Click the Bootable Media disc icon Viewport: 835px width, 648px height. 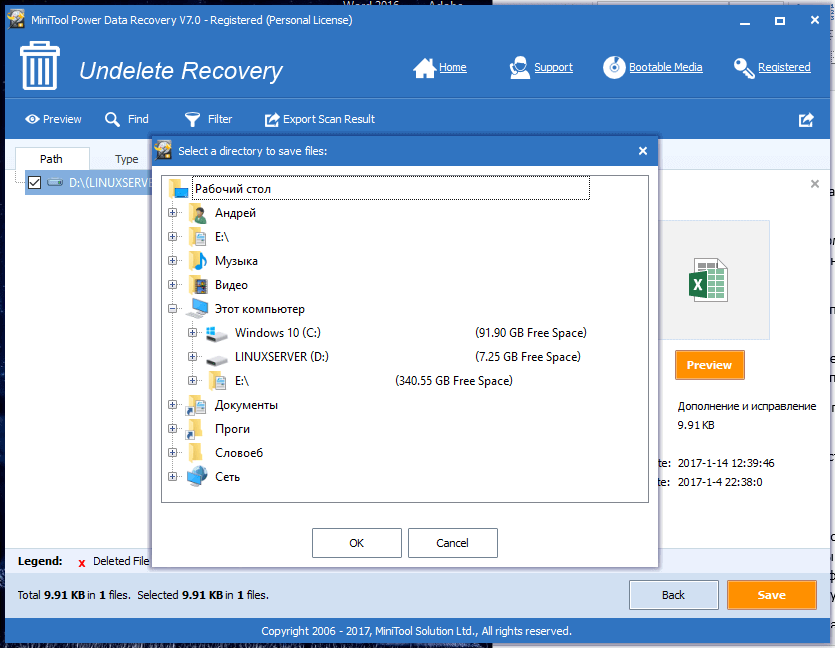[x=614, y=68]
